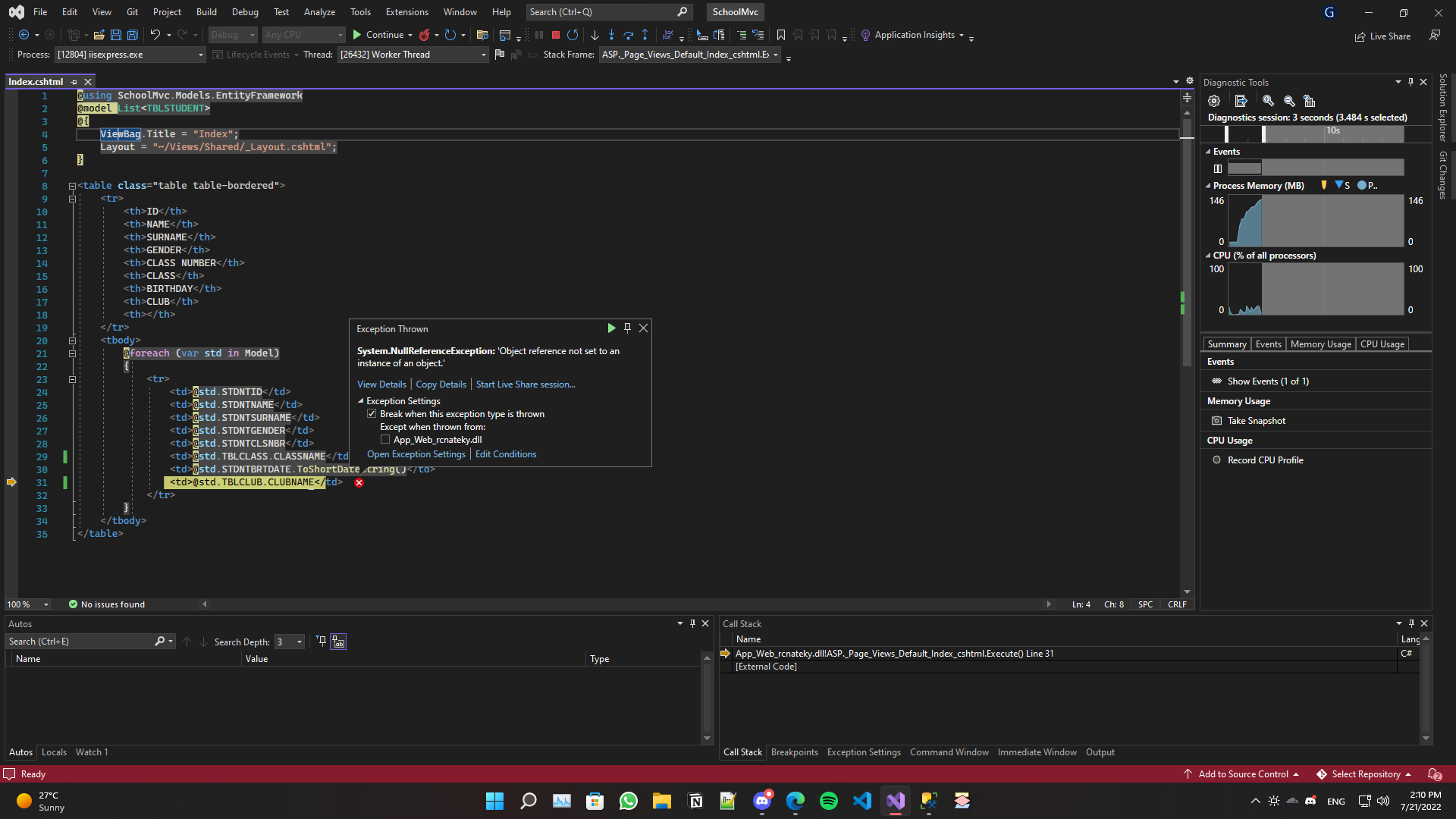Continue execution from exception popup play icon
This screenshot has height=819, width=1456.
(611, 328)
